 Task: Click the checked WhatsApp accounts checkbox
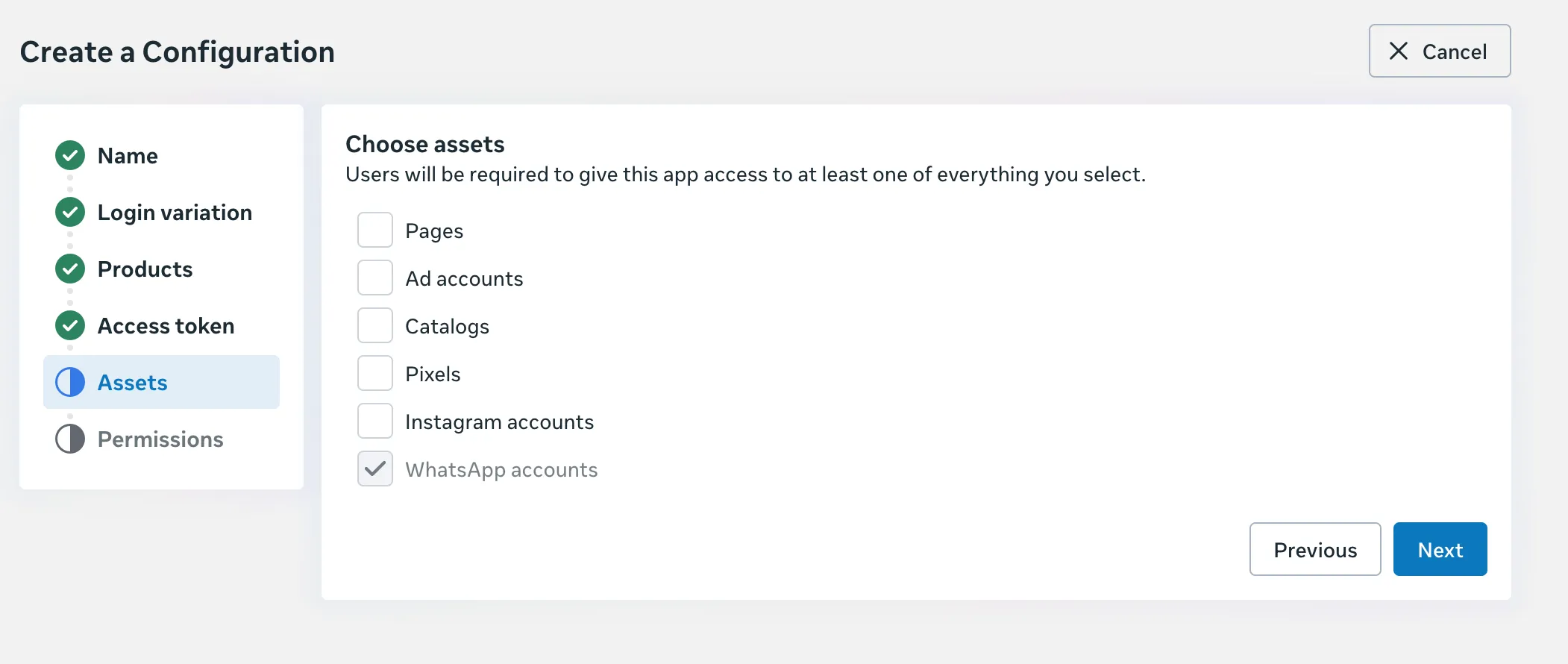coord(375,469)
